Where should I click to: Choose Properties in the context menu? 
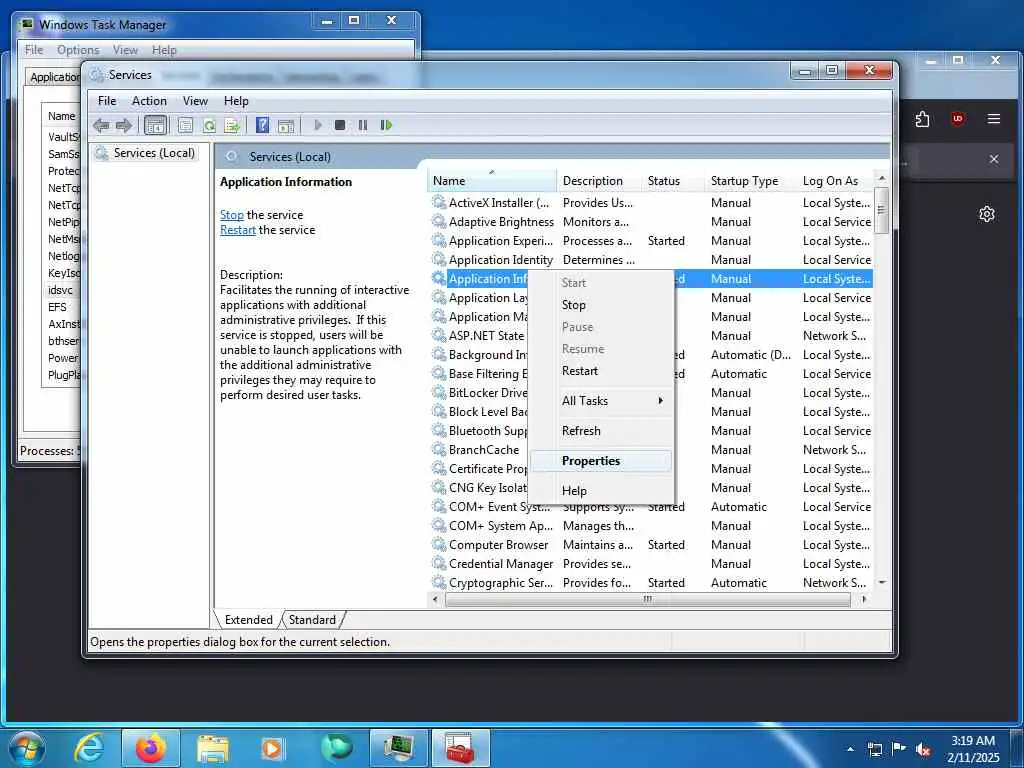click(x=600, y=461)
